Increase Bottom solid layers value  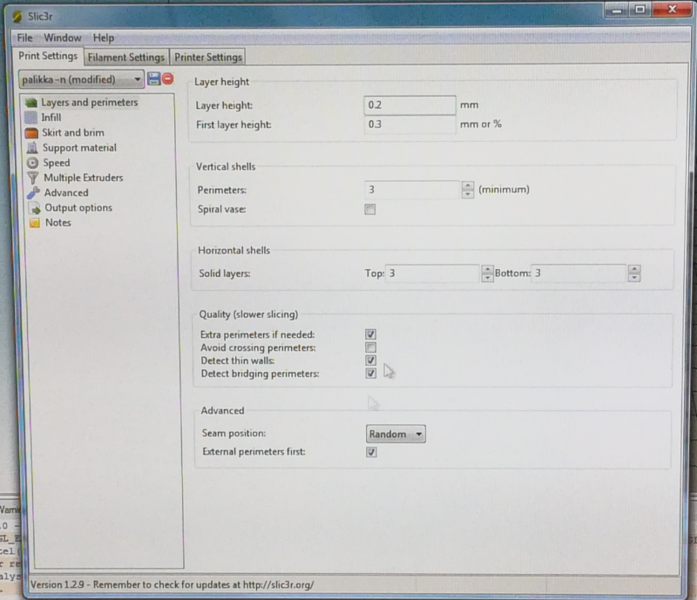tap(634, 269)
